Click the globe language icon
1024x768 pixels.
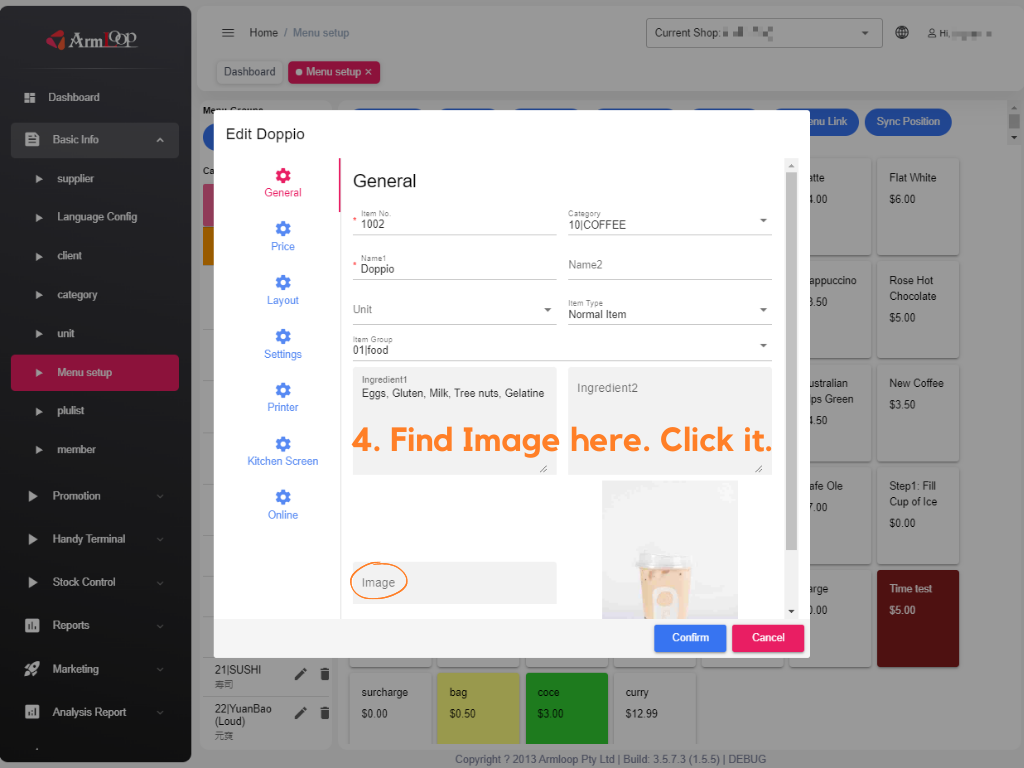(902, 33)
